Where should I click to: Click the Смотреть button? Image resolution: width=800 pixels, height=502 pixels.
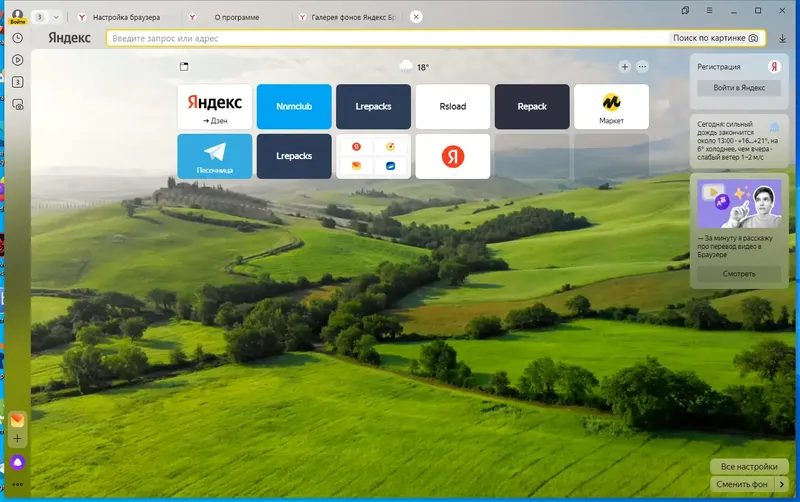click(x=739, y=274)
